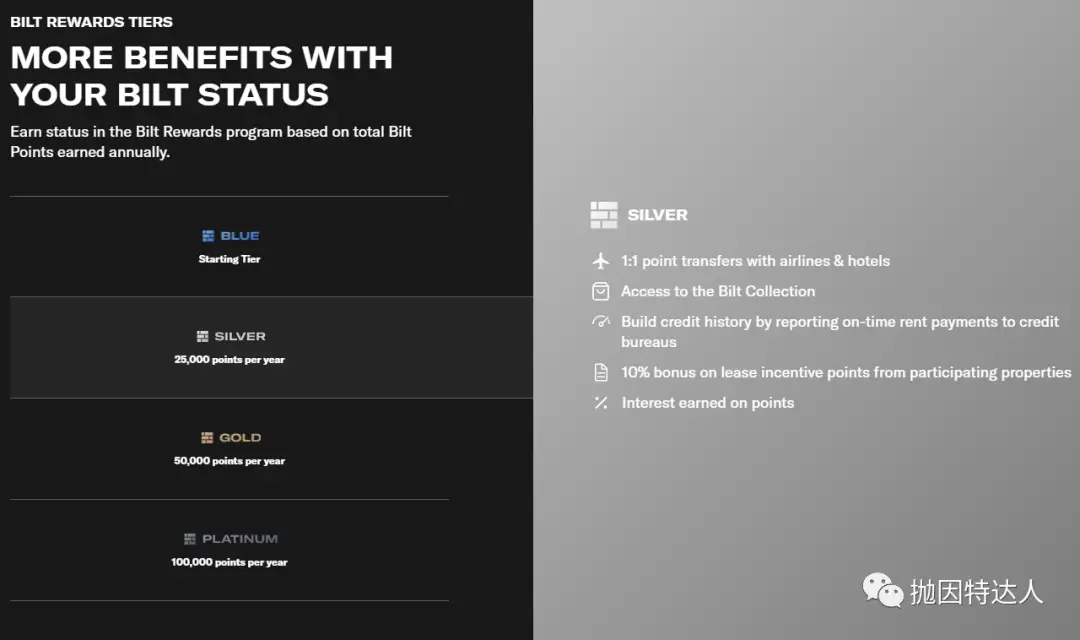Screen dimensions: 1080x640
Task: Select the Silver 25,000 points tier tab
Action: [229, 348]
